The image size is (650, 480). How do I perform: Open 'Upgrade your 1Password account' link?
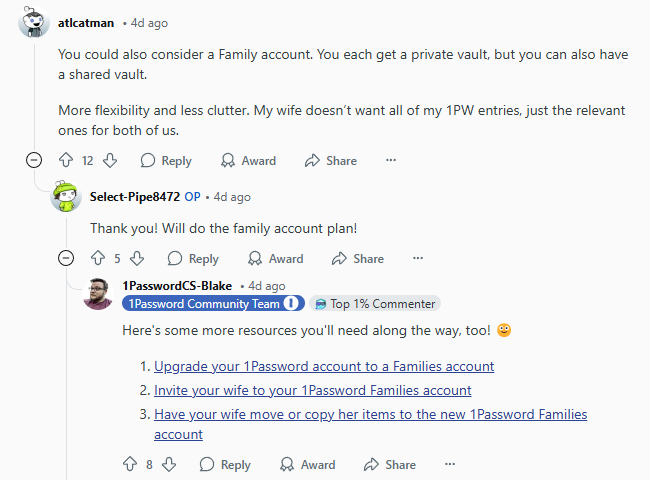[x=324, y=366]
